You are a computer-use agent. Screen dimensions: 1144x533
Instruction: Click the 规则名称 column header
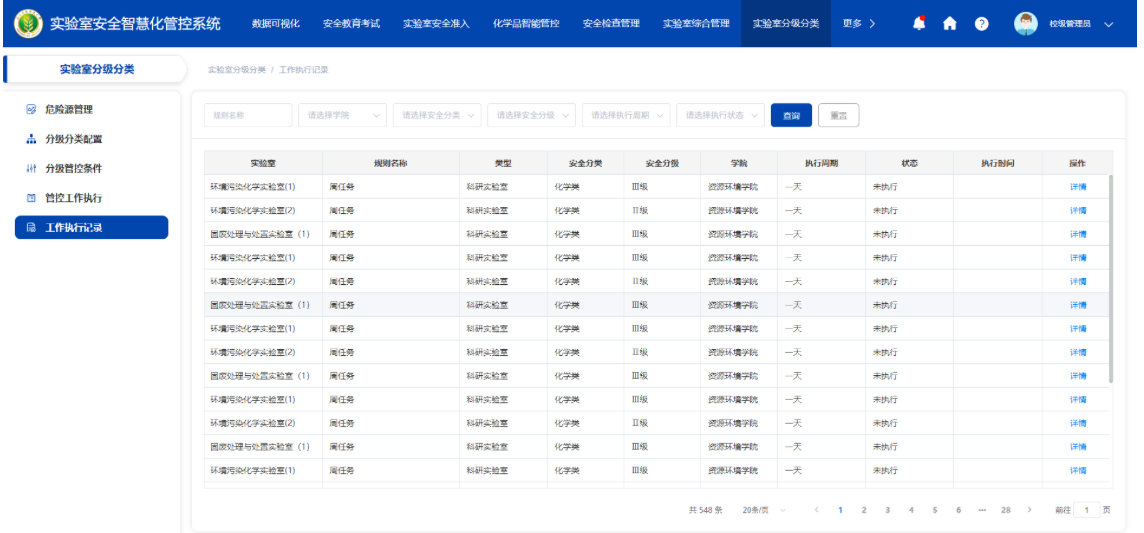390,163
